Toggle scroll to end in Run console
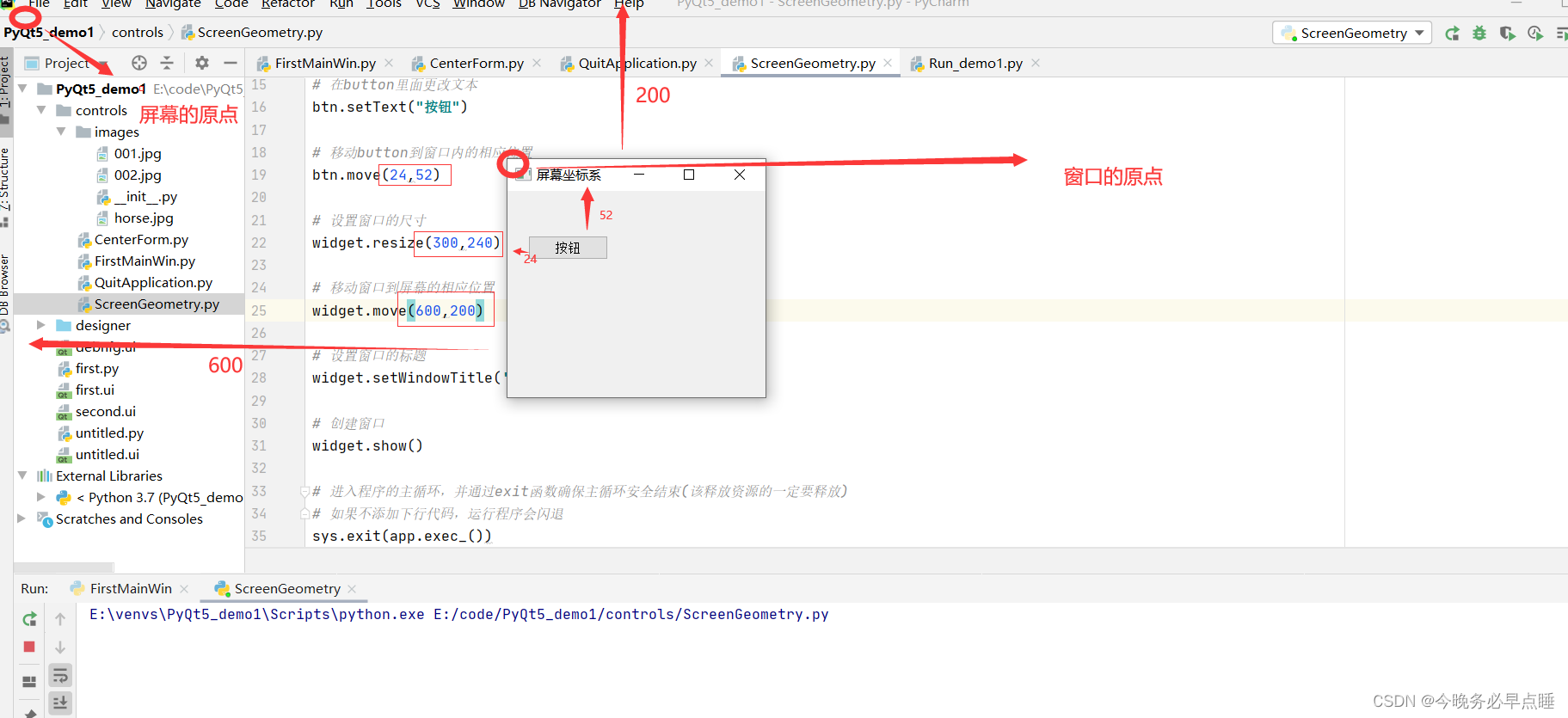The width and height of the screenshot is (1568, 718). click(60, 703)
